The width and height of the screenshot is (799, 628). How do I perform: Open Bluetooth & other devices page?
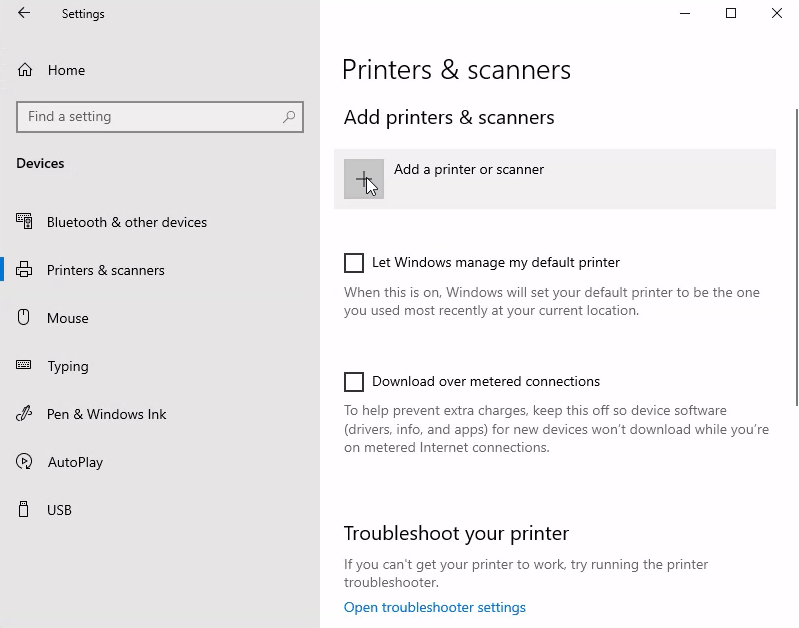pyautogui.click(x=127, y=222)
